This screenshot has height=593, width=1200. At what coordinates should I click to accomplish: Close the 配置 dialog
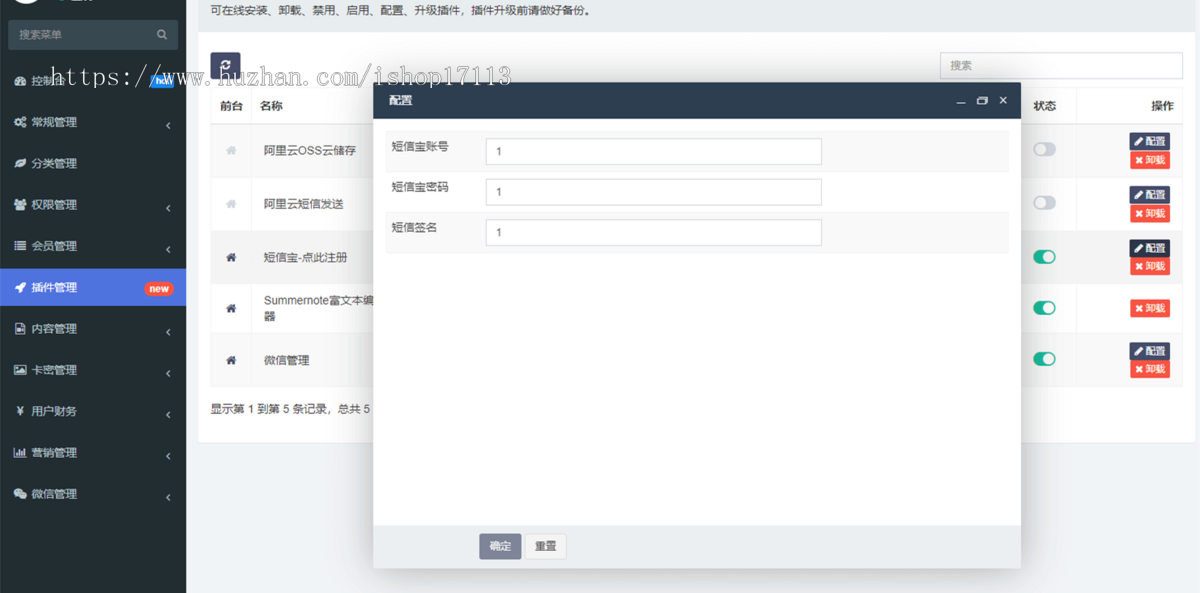click(1003, 101)
